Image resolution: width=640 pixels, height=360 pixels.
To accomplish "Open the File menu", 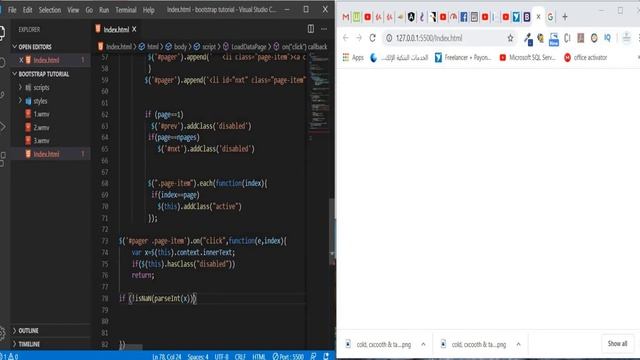I will click(x=12, y=10).
